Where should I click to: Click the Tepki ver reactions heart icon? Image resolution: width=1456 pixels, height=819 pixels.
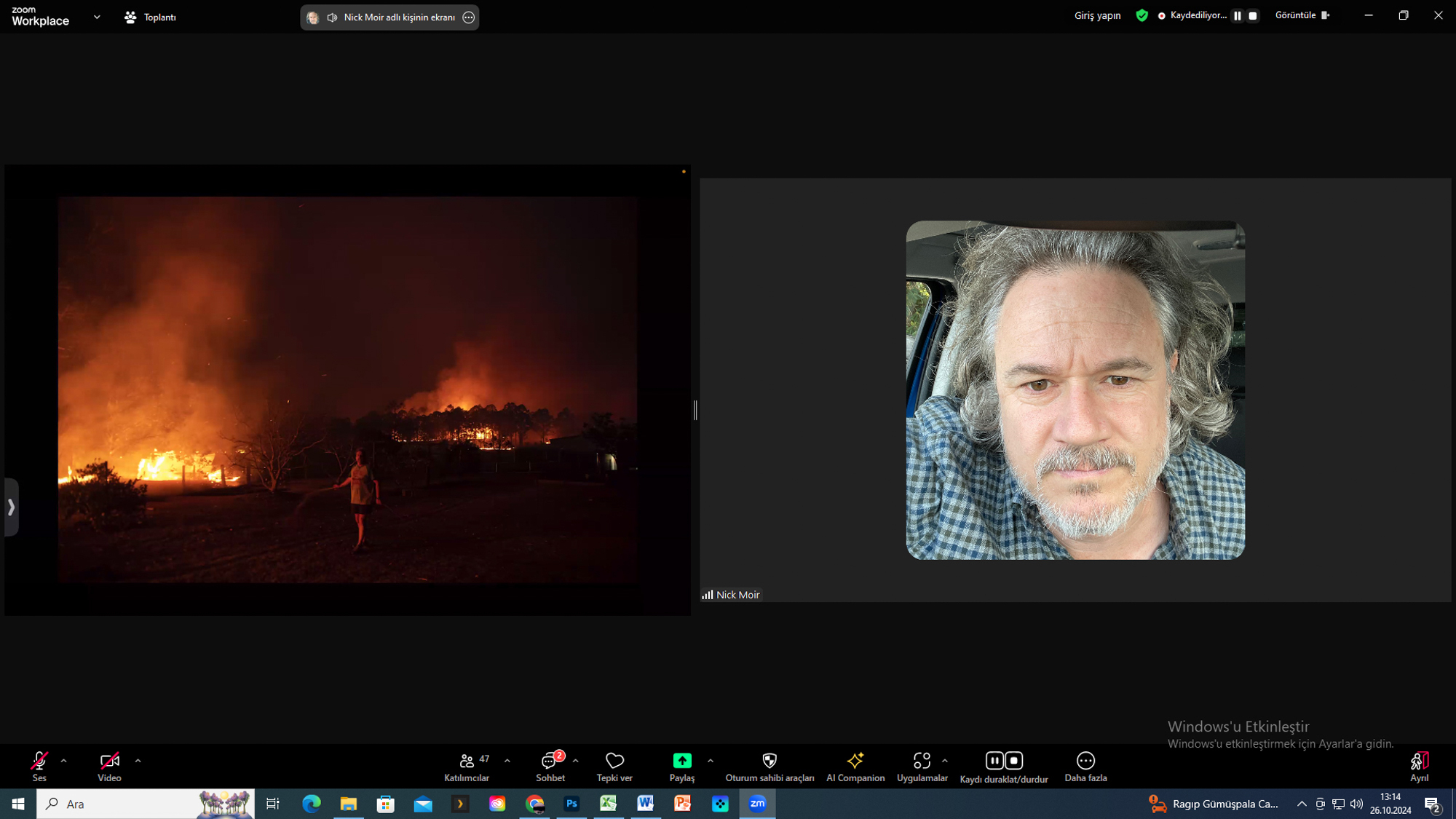614,761
